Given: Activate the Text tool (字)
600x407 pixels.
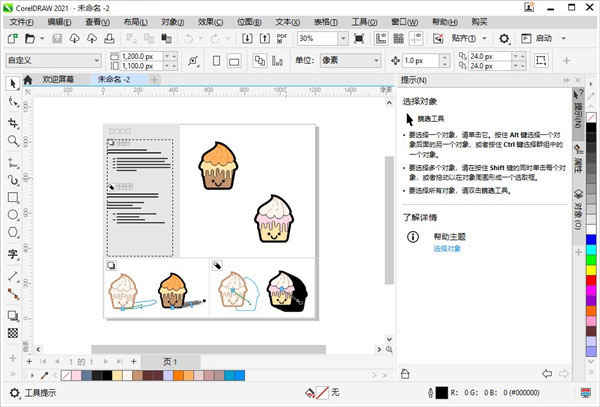Looking at the screenshot, I should click(13, 254).
